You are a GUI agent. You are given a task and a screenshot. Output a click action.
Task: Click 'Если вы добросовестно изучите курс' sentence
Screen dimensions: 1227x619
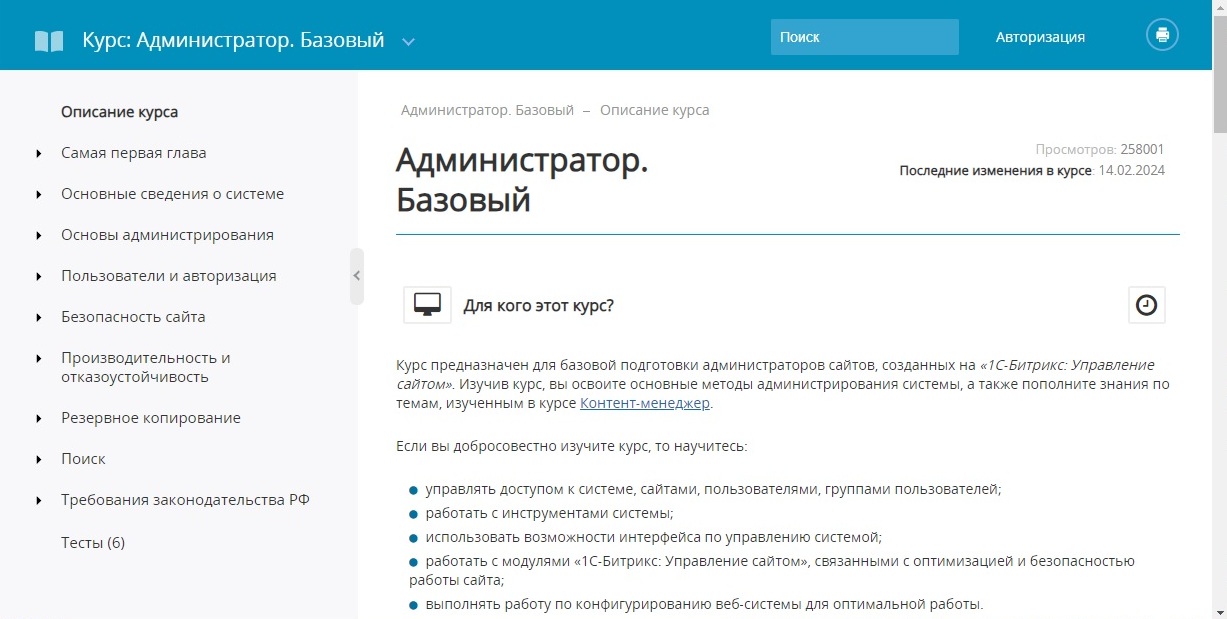571,445
